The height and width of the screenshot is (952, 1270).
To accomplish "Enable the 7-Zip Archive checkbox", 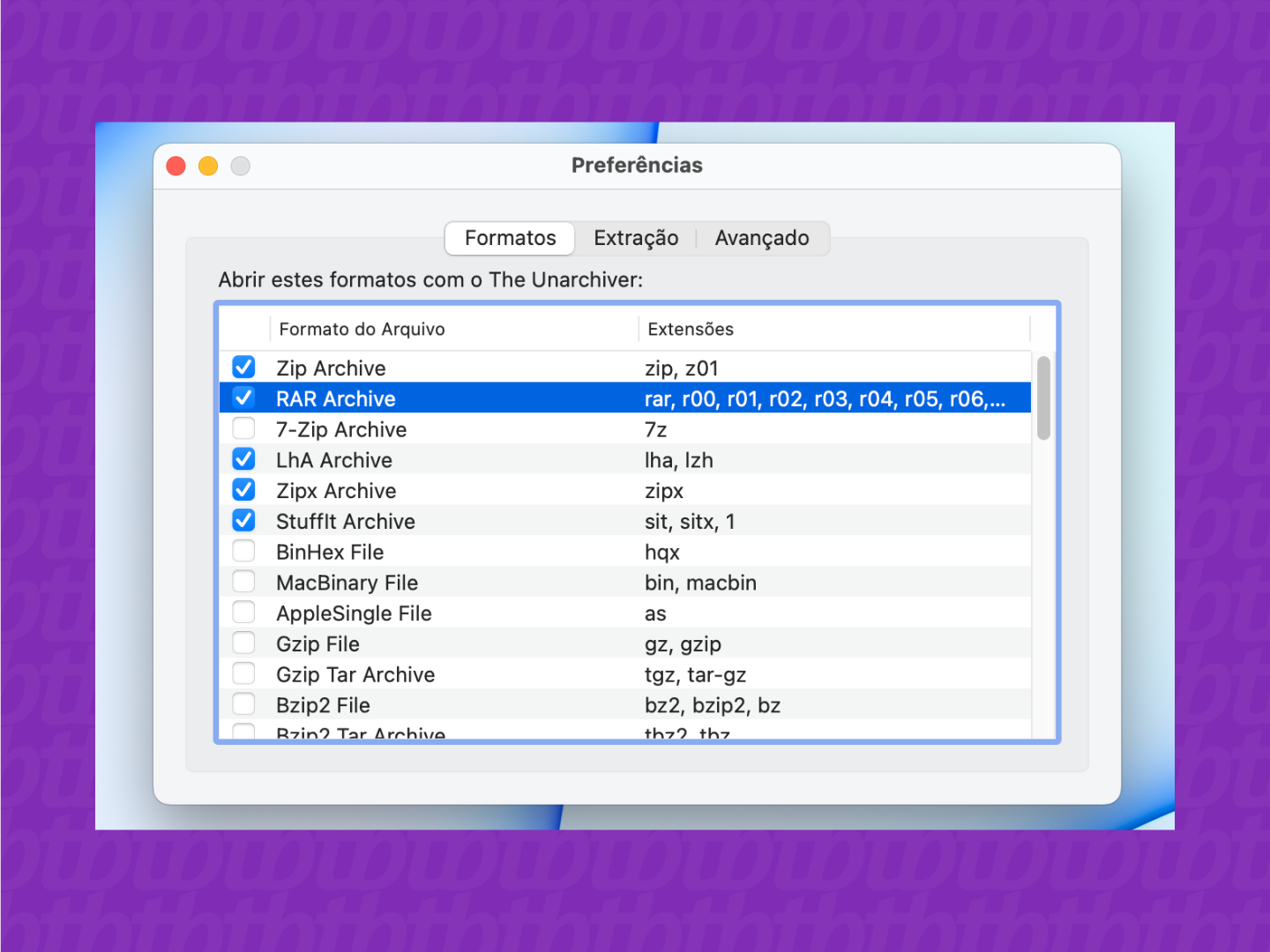I will (x=243, y=428).
